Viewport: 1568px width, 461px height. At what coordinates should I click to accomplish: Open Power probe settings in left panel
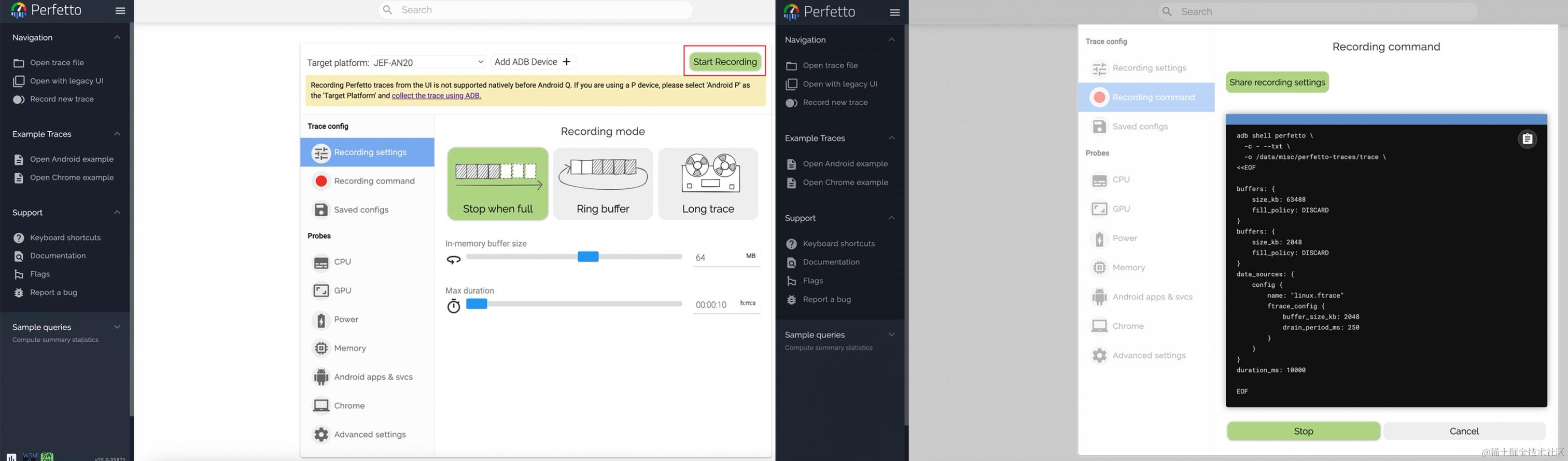click(367, 319)
